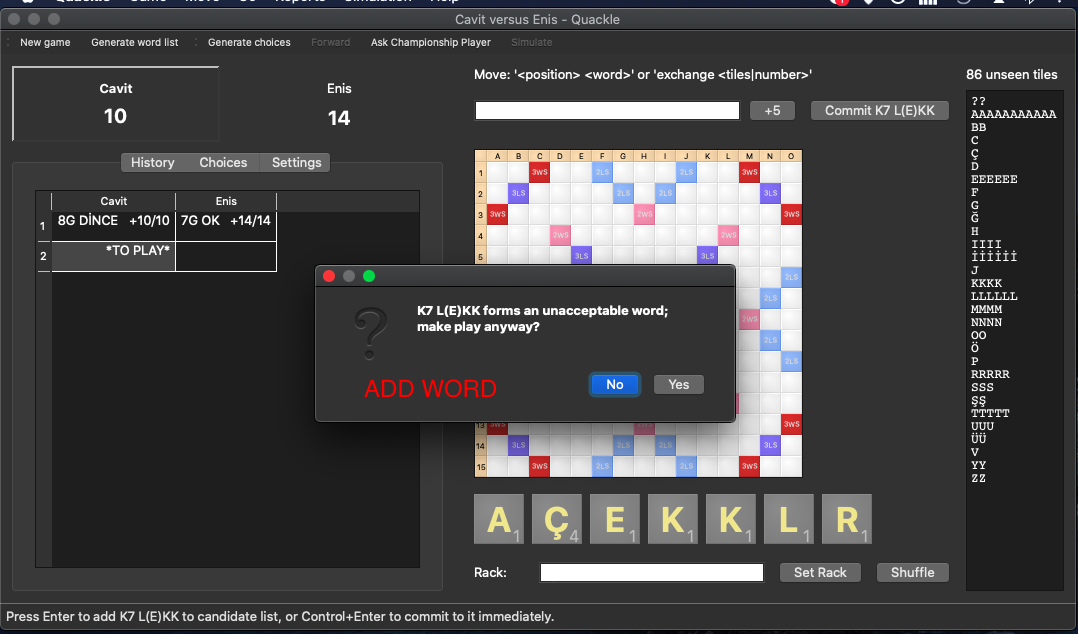Image resolution: width=1078 pixels, height=634 pixels.
Task: Click Ask Championship Player
Action: (430, 42)
